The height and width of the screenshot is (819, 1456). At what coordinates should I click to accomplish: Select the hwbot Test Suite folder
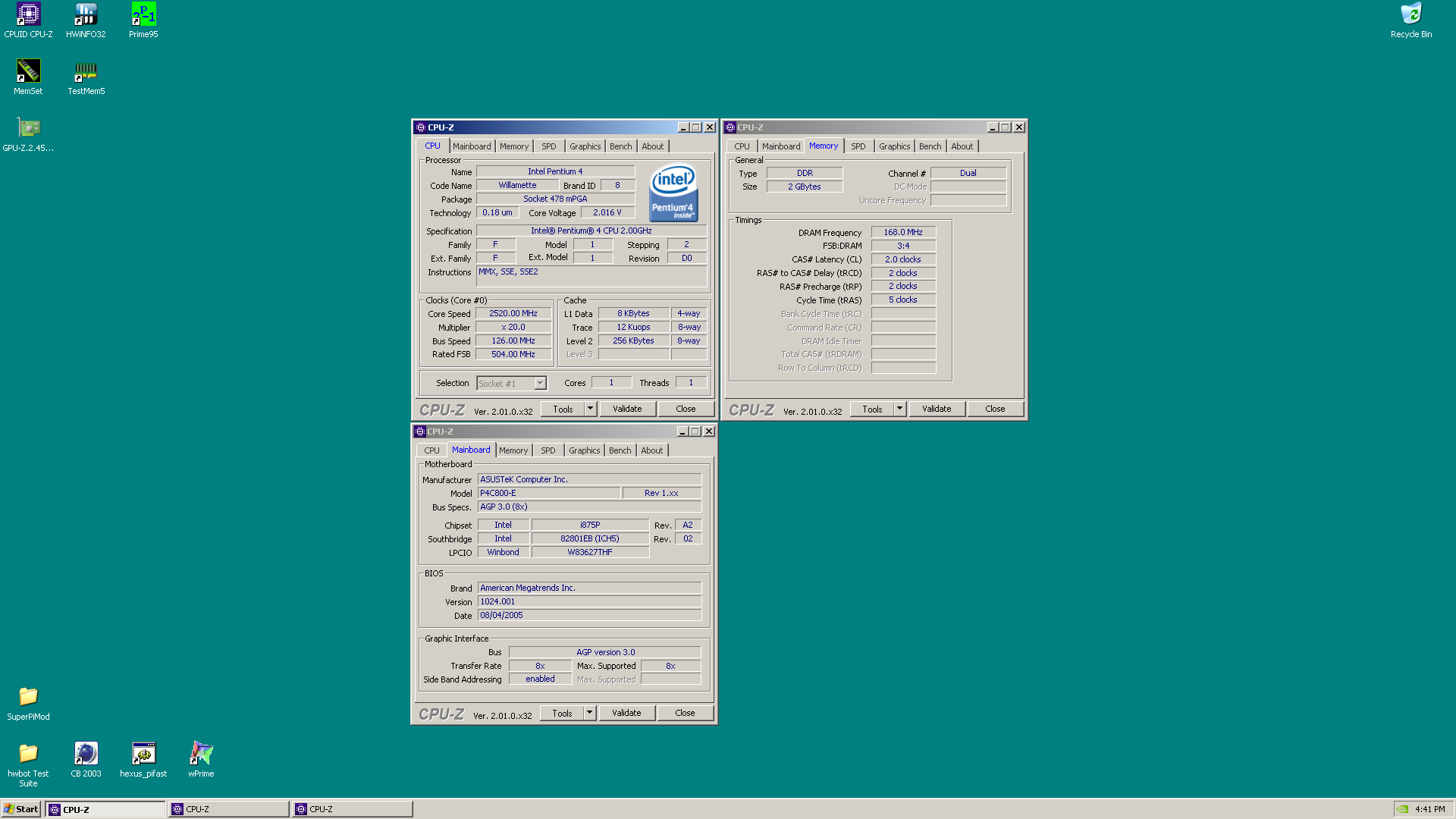point(28,764)
